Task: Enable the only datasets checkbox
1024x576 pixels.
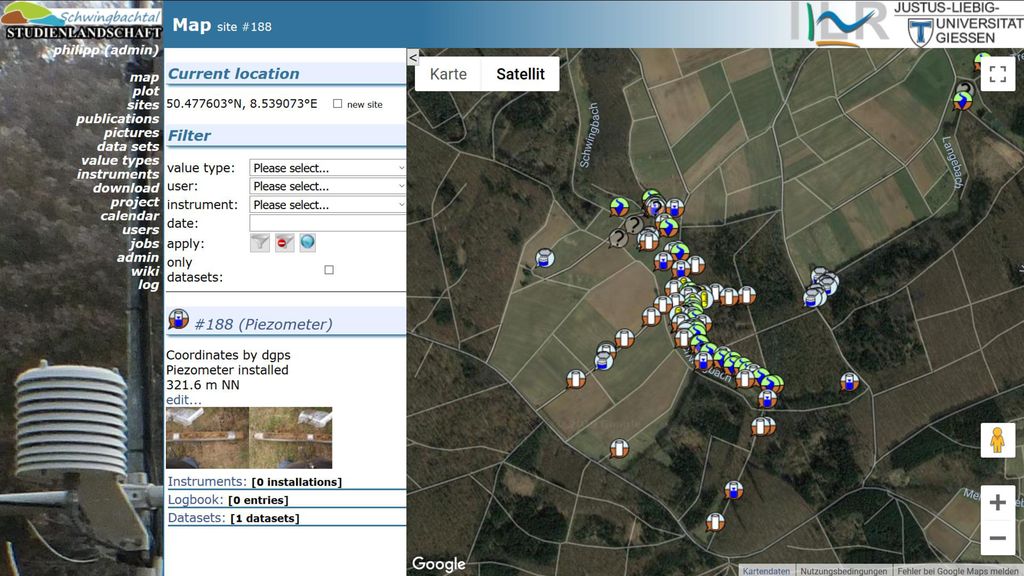Action: [329, 270]
